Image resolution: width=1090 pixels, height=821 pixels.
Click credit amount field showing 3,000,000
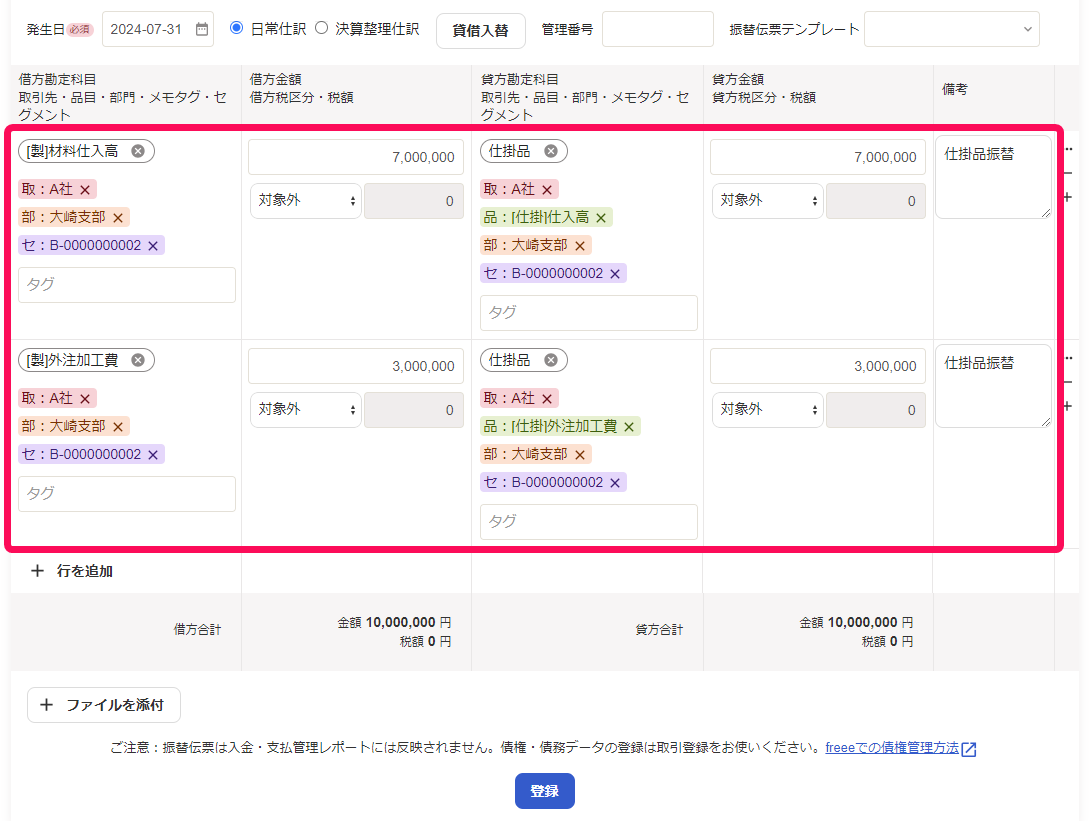click(x=818, y=366)
